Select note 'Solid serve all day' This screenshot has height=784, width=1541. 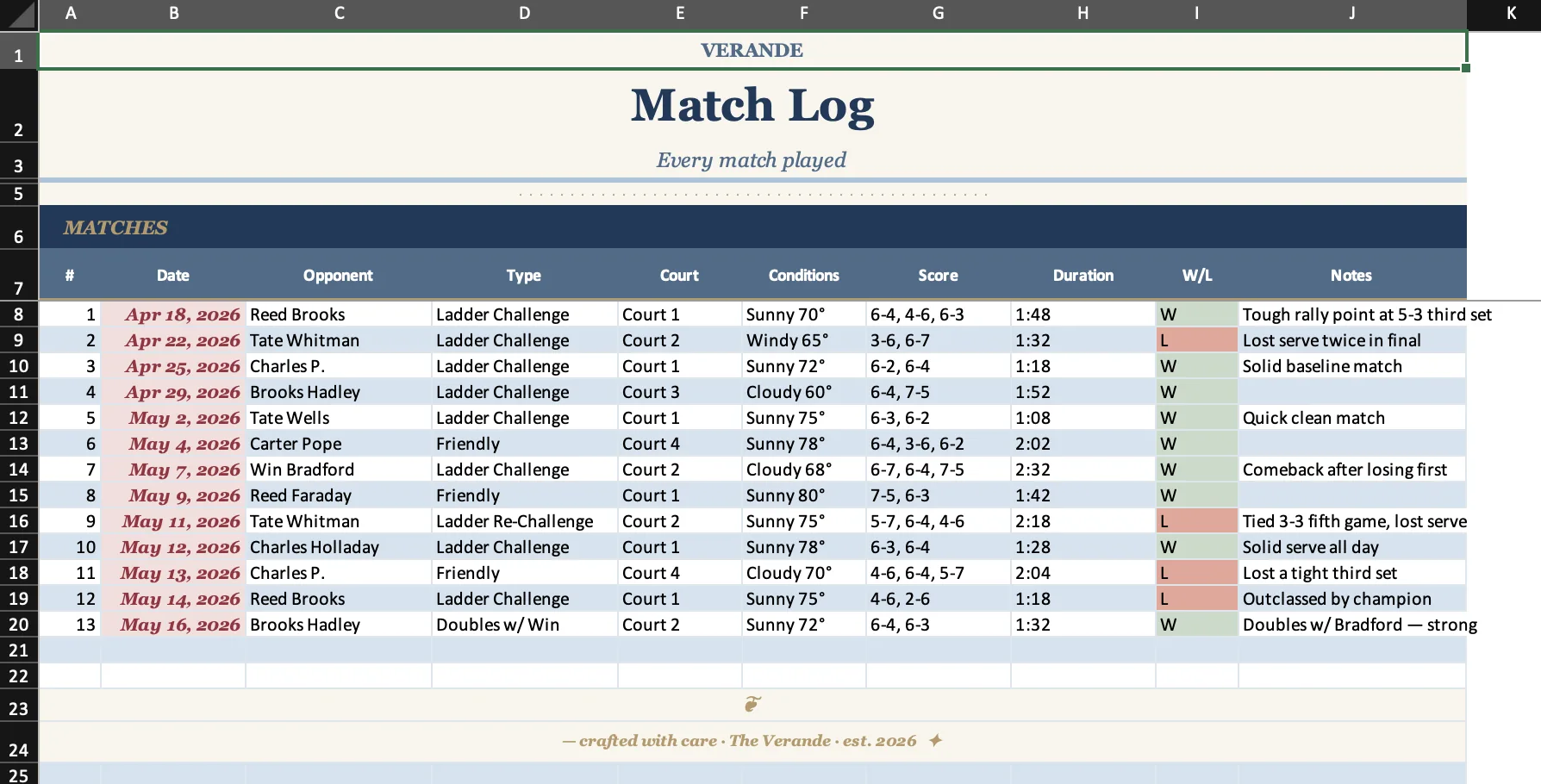click(1352, 547)
